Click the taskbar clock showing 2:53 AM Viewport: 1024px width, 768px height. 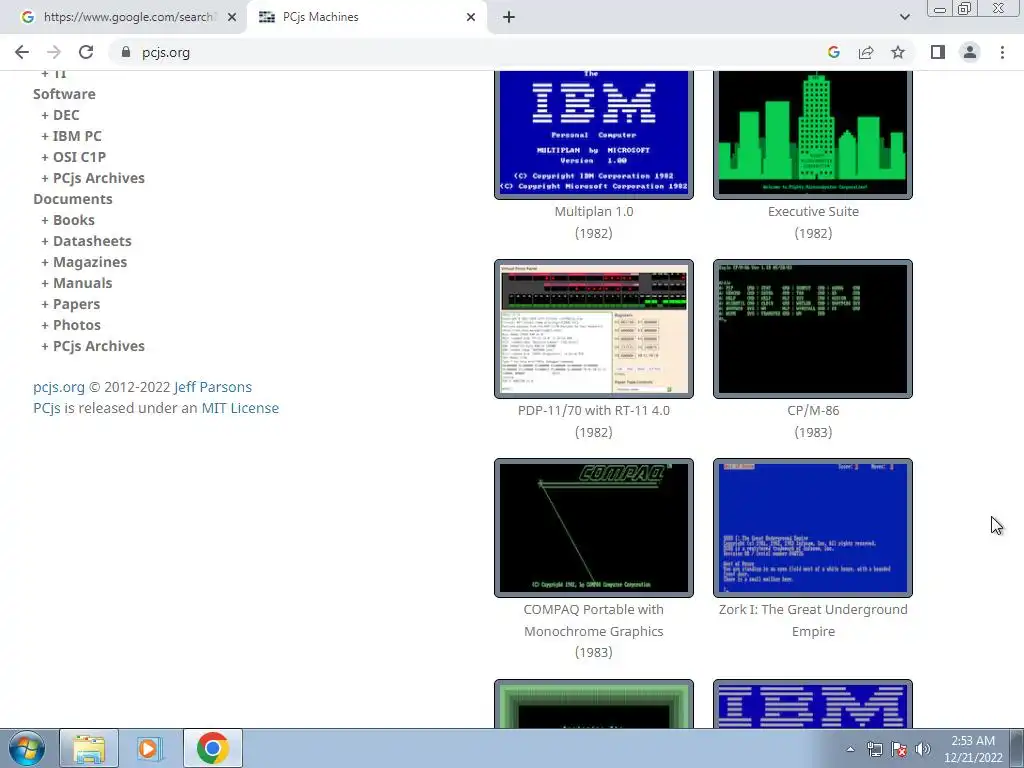(x=972, y=749)
